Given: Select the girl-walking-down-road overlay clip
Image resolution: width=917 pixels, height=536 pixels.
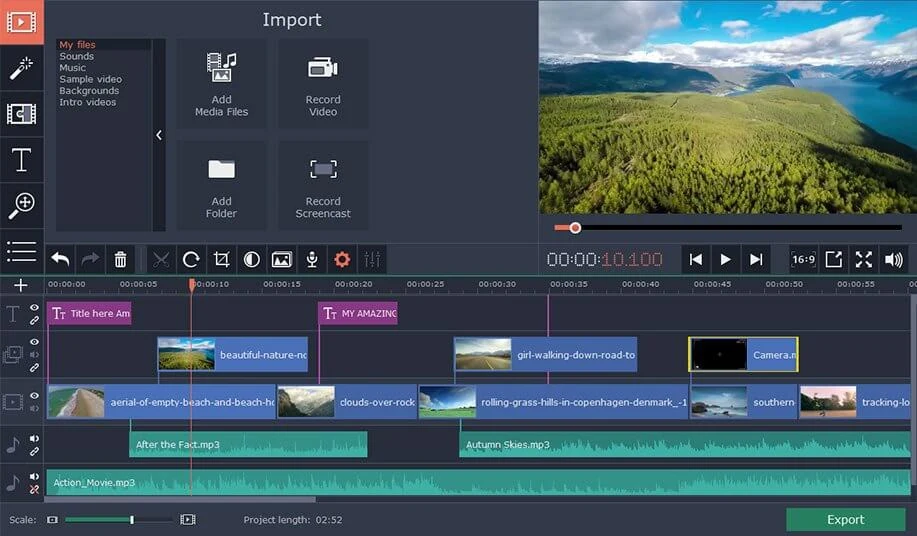Looking at the screenshot, I should [x=546, y=354].
